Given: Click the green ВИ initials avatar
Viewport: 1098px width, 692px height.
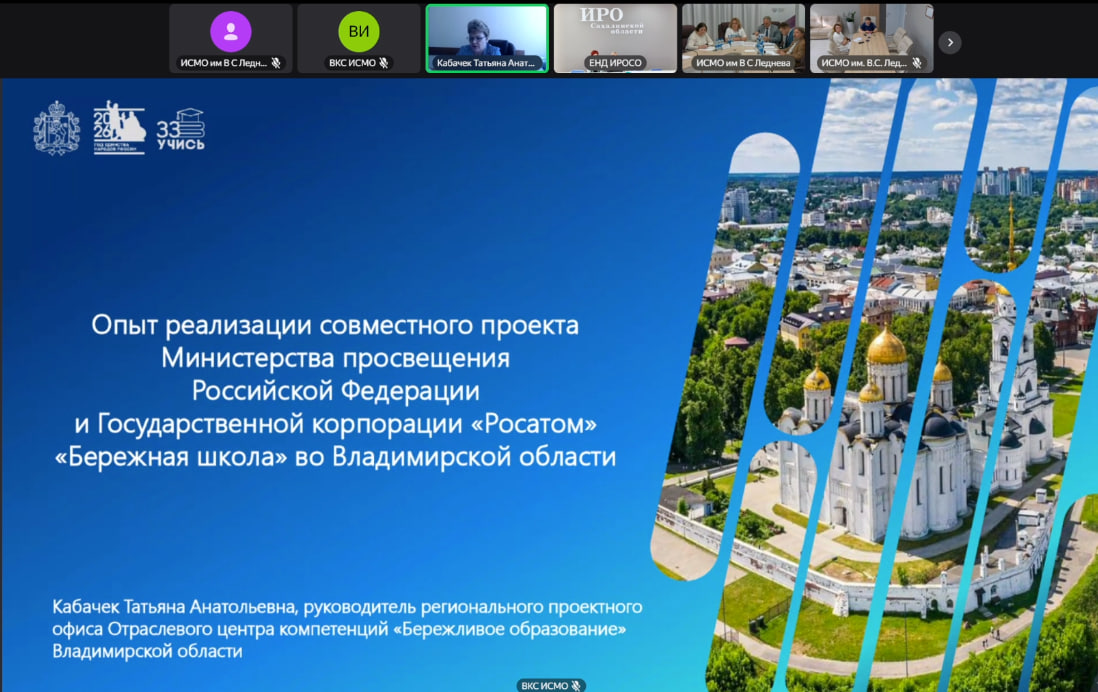Looking at the screenshot, I should (x=359, y=32).
